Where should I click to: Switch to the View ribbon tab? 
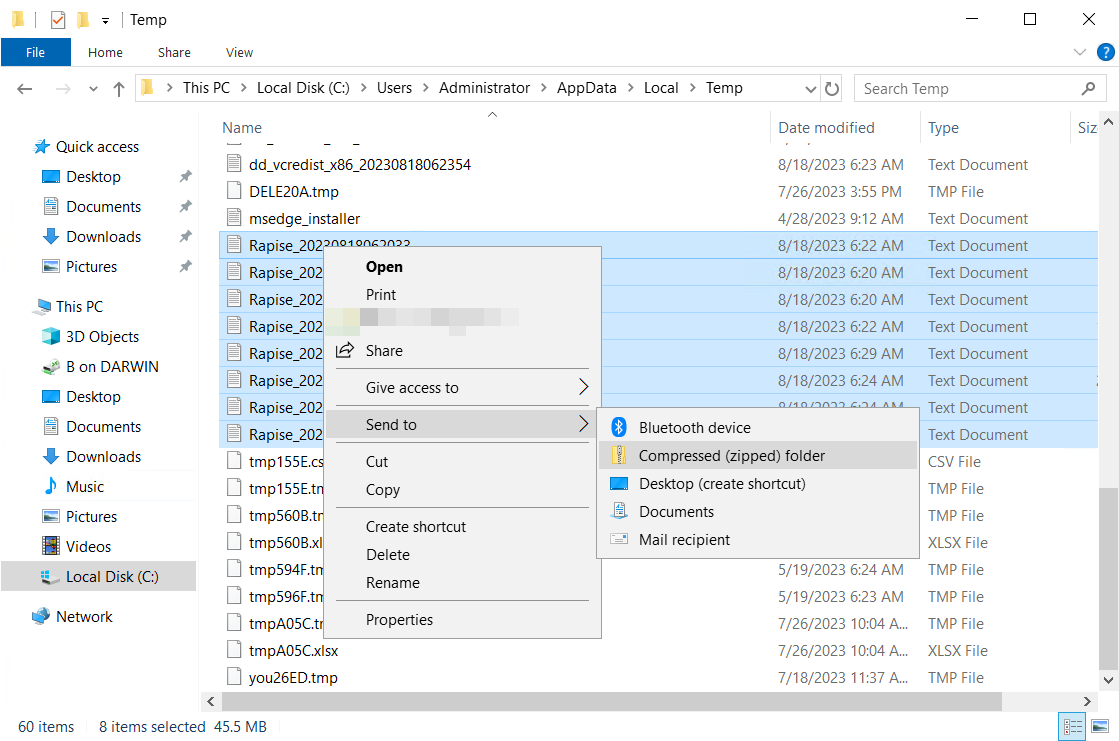pos(239,52)
